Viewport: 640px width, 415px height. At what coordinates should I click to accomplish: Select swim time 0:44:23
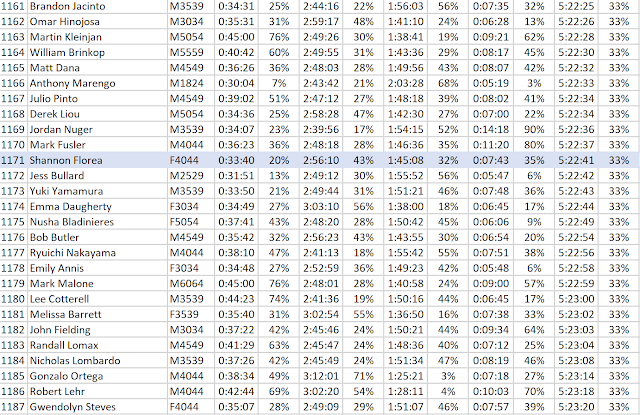[x=236, y=299]
